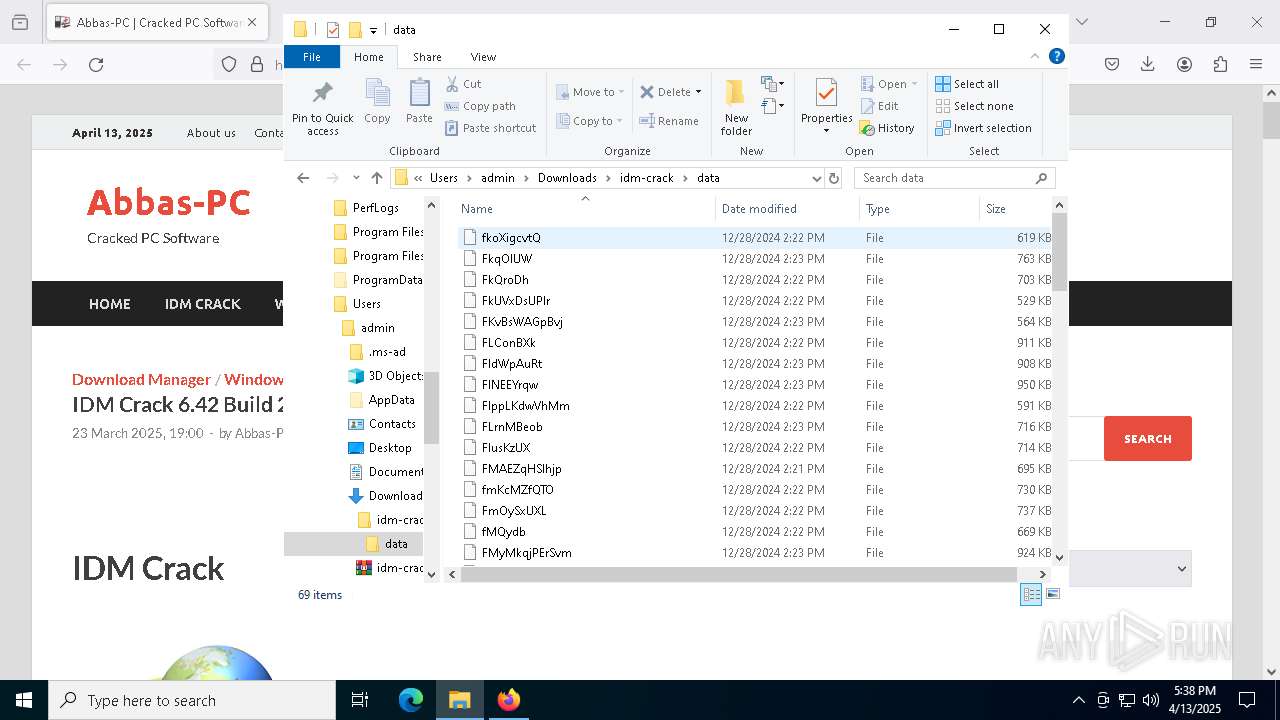Click Paste shortcut in ribbon
This screenshot has height=720, width=1280.
pyautogui.click(x=490, y=128)
